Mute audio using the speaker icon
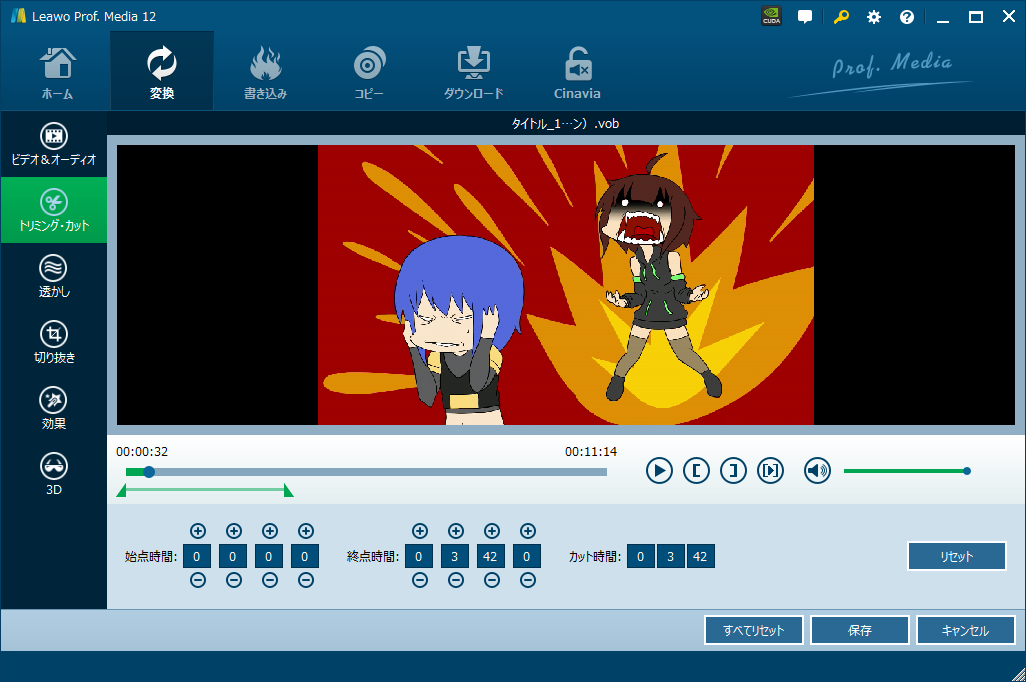 817,470
